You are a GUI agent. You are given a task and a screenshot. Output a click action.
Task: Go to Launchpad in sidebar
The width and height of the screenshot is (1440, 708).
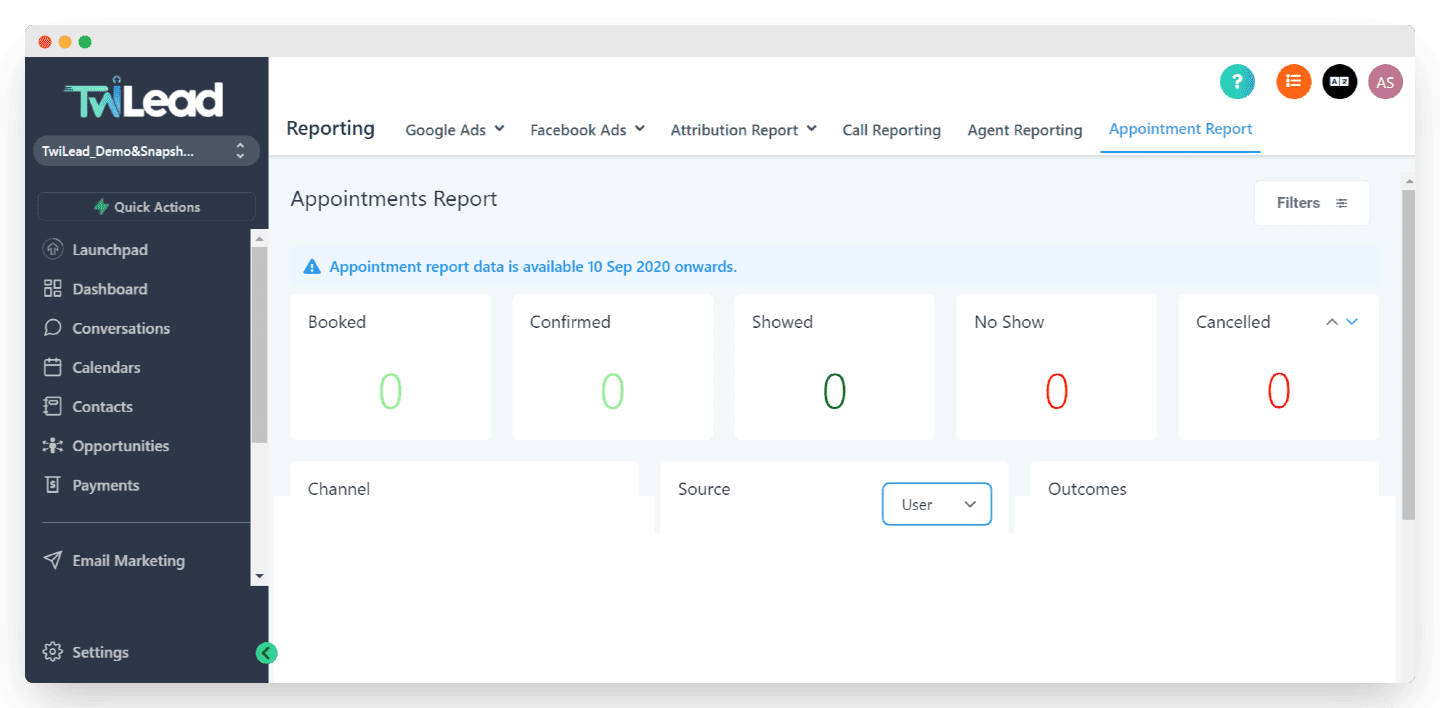coord(110,250)
